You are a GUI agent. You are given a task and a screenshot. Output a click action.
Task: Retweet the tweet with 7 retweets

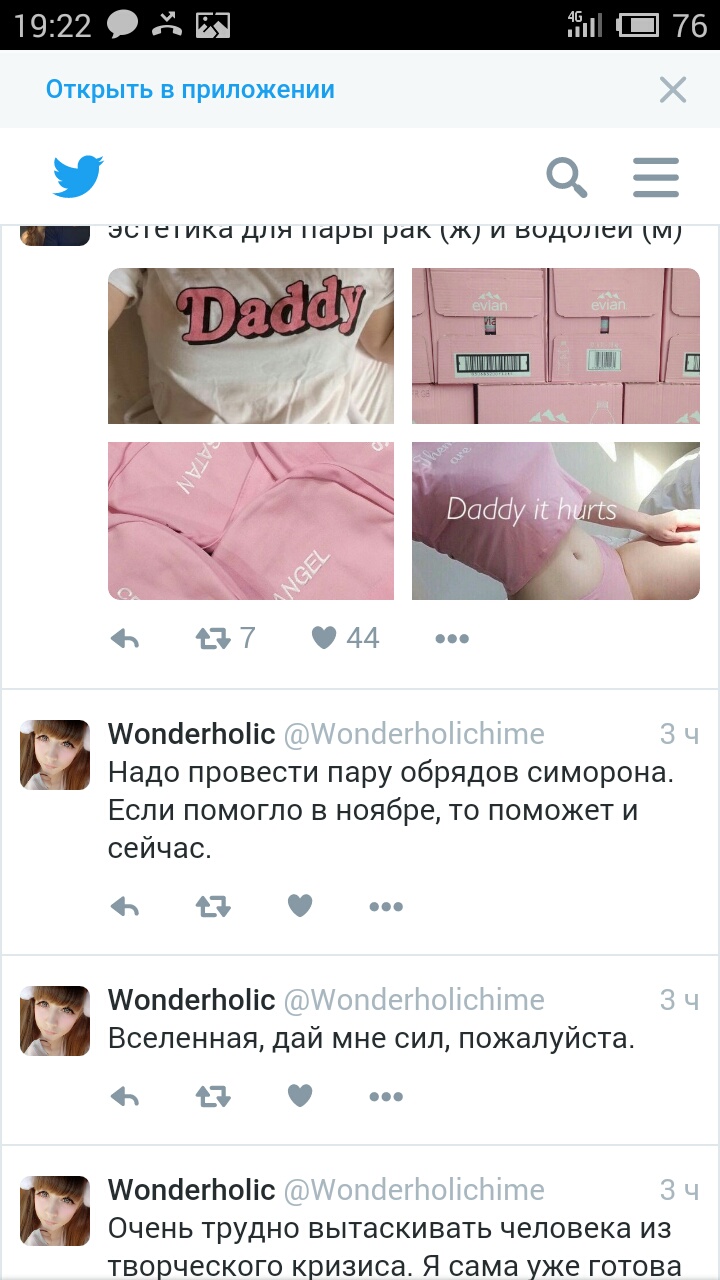click(x=225, y=638)
